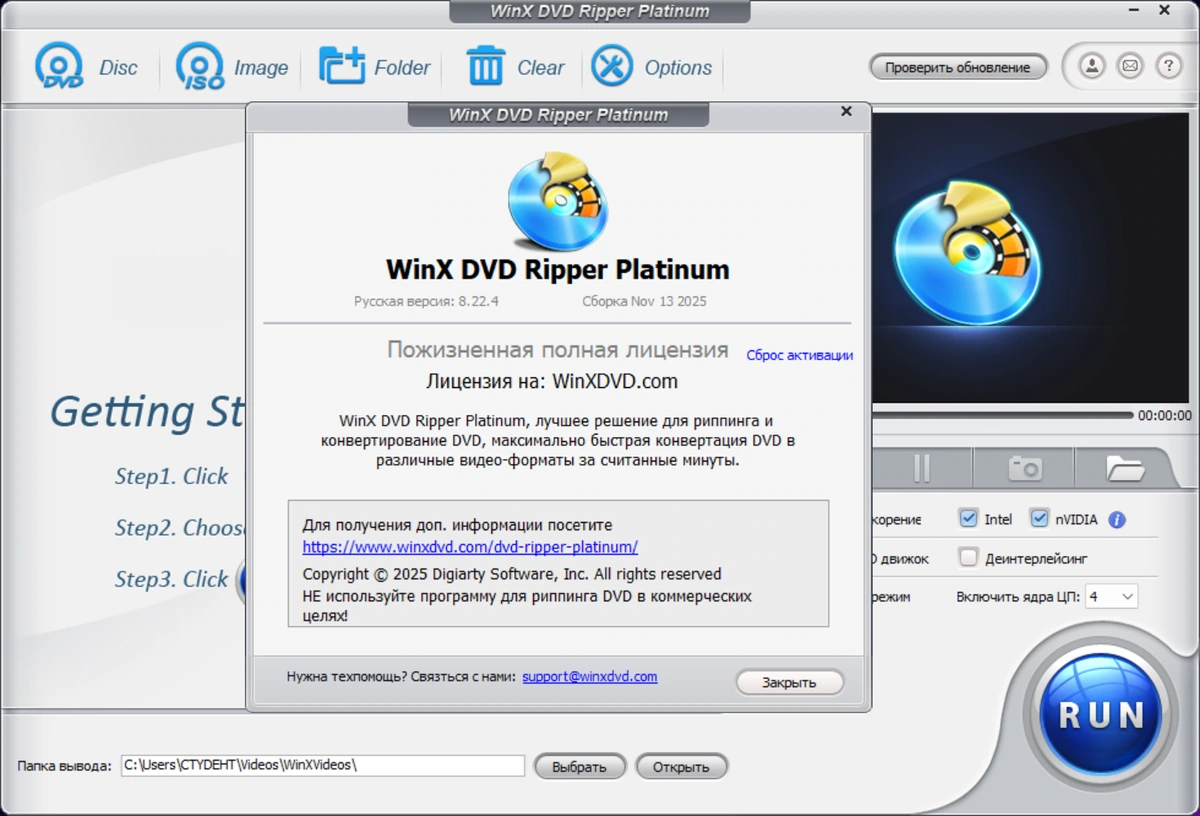Open help via question mark icon
1200x816 pixels.
[1168, 67]
